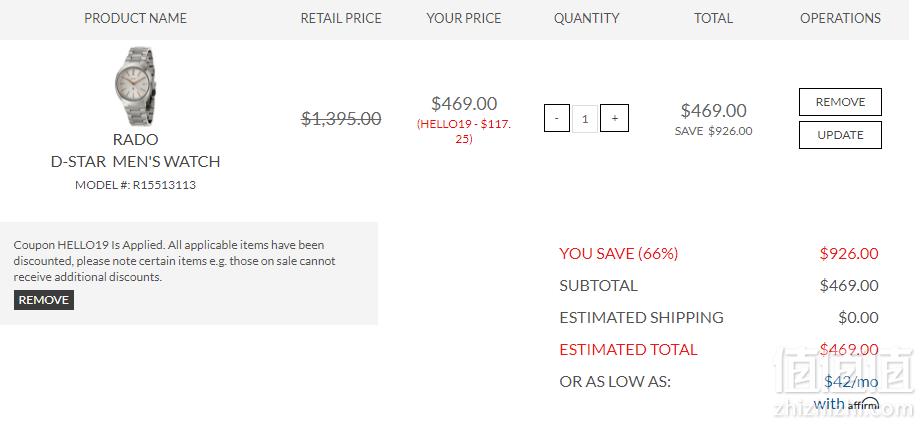923x426 pixels.
Task: Click the RADO brand name
Action: [135, 139]
